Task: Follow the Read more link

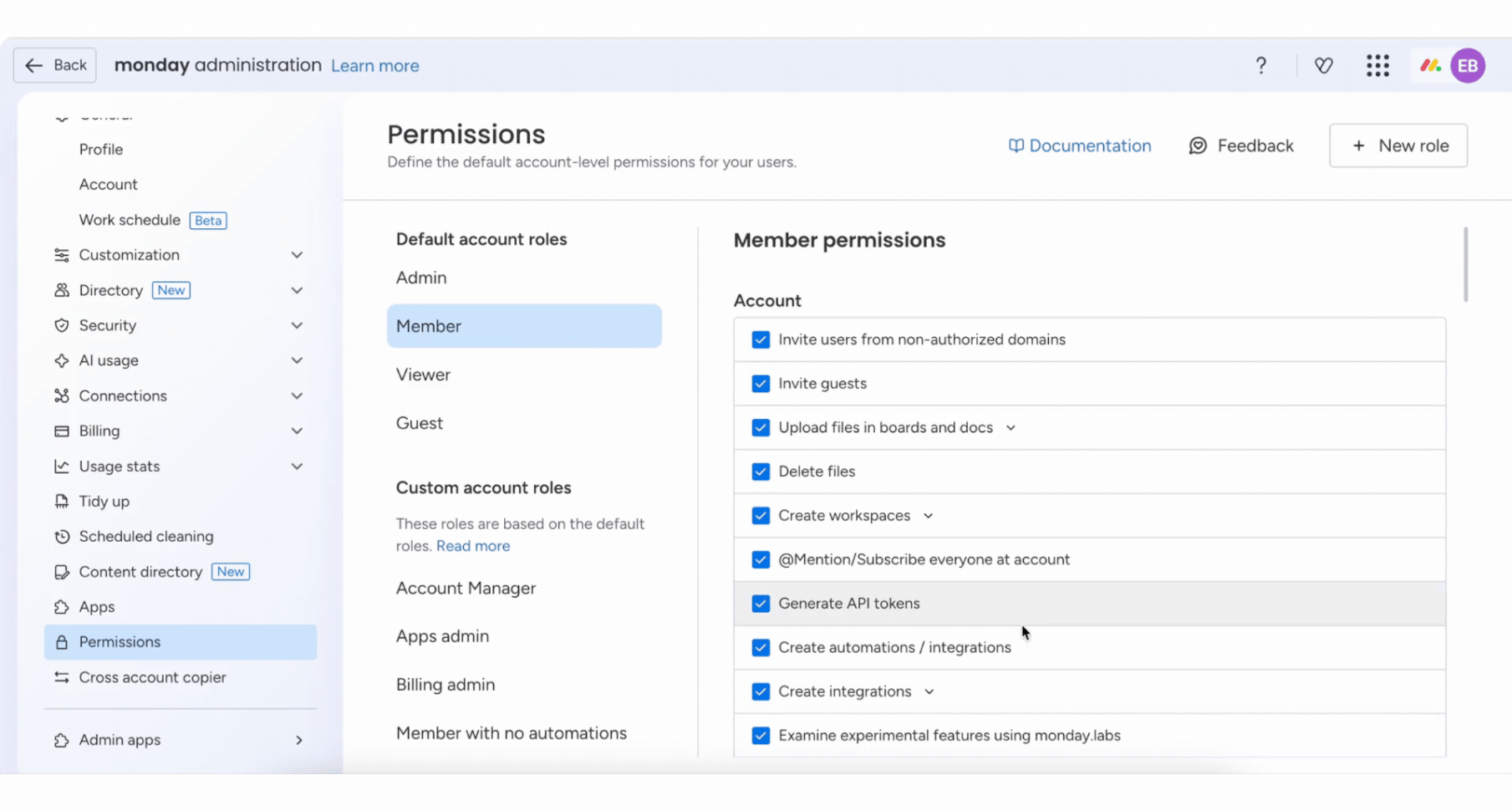Action: tap(473, 546)
